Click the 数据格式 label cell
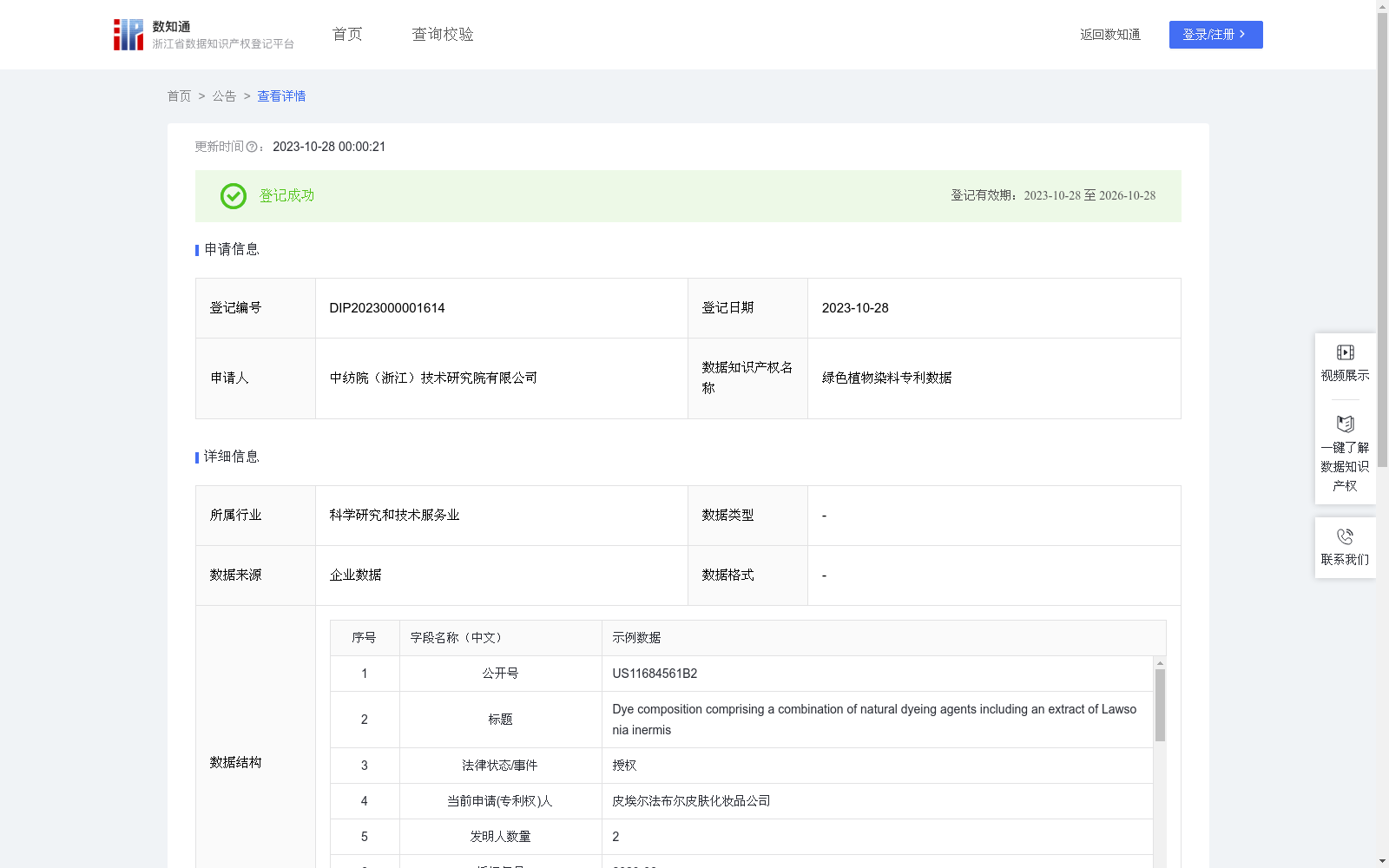The width and height of the screenshot is (1389, 868). point(747,575)
